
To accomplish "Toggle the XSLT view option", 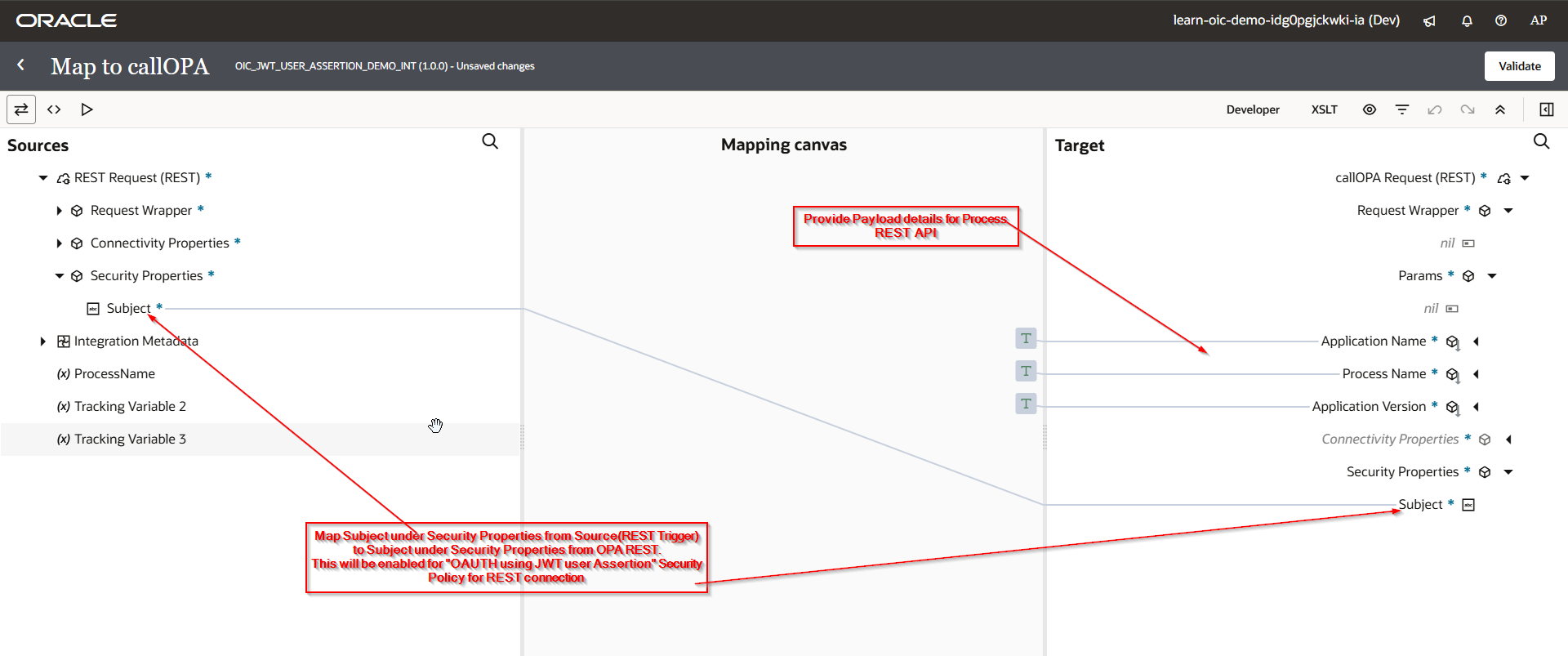I will click(x=1324, y=109).
